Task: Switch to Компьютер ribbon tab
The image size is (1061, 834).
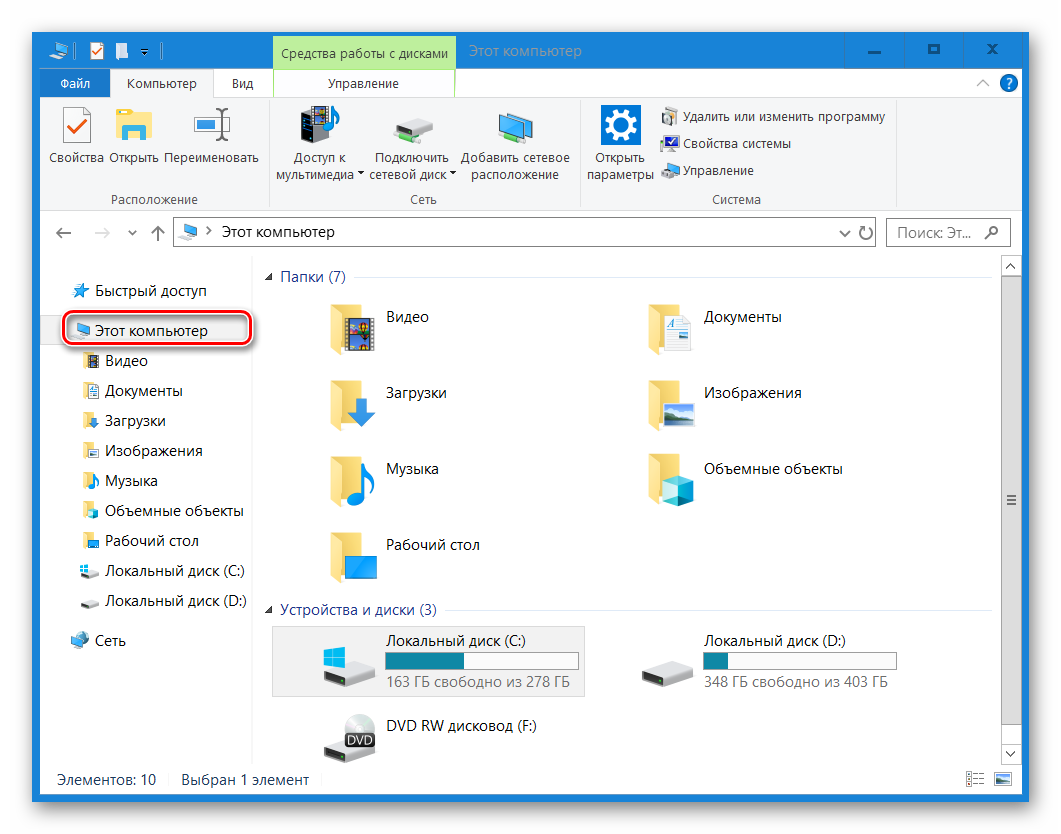Action: [162, 83]
